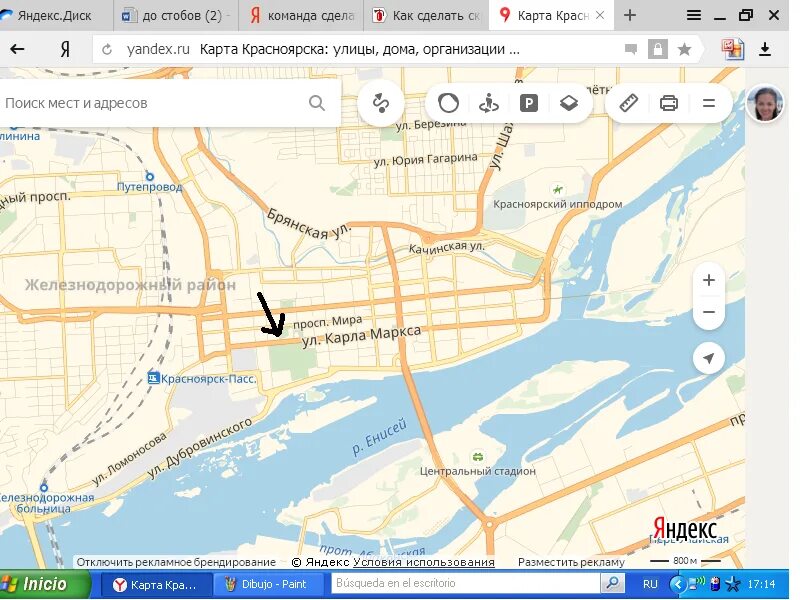Switch to the Яндекс.Диск tab

(x=54, y=16)
